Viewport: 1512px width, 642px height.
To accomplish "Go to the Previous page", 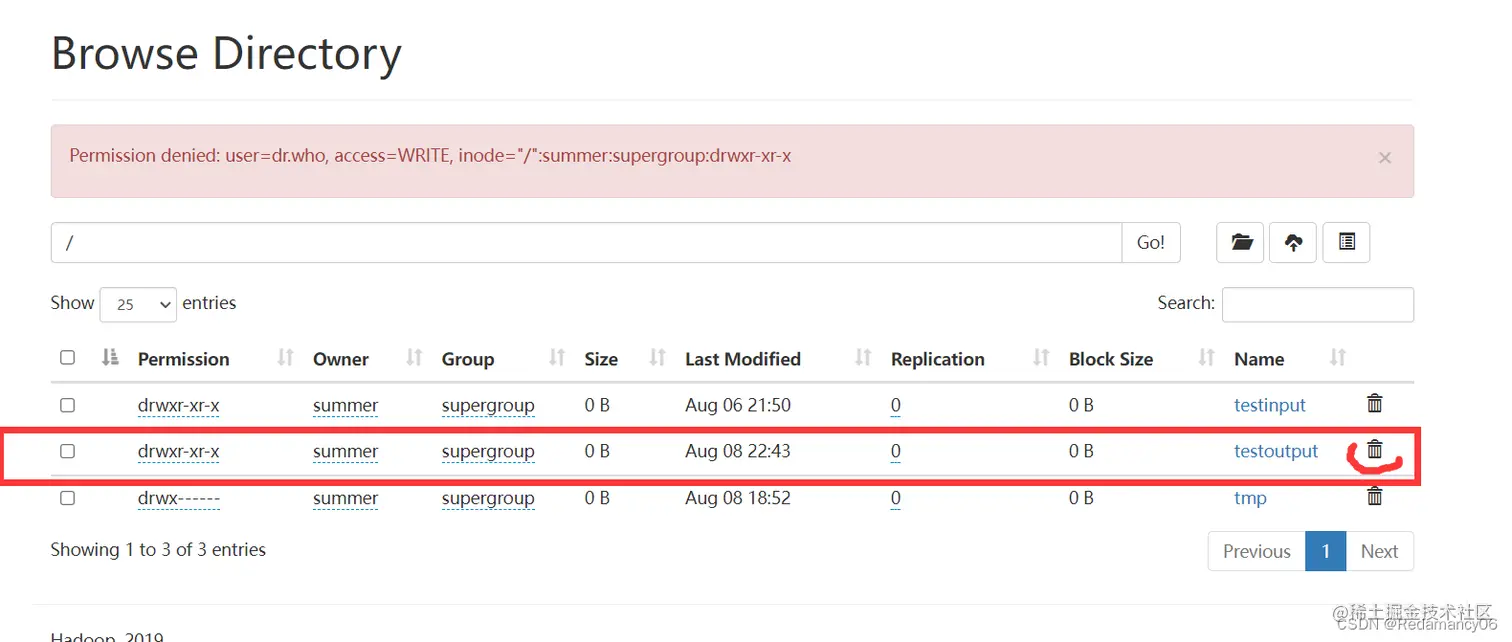I will 1256,551.
